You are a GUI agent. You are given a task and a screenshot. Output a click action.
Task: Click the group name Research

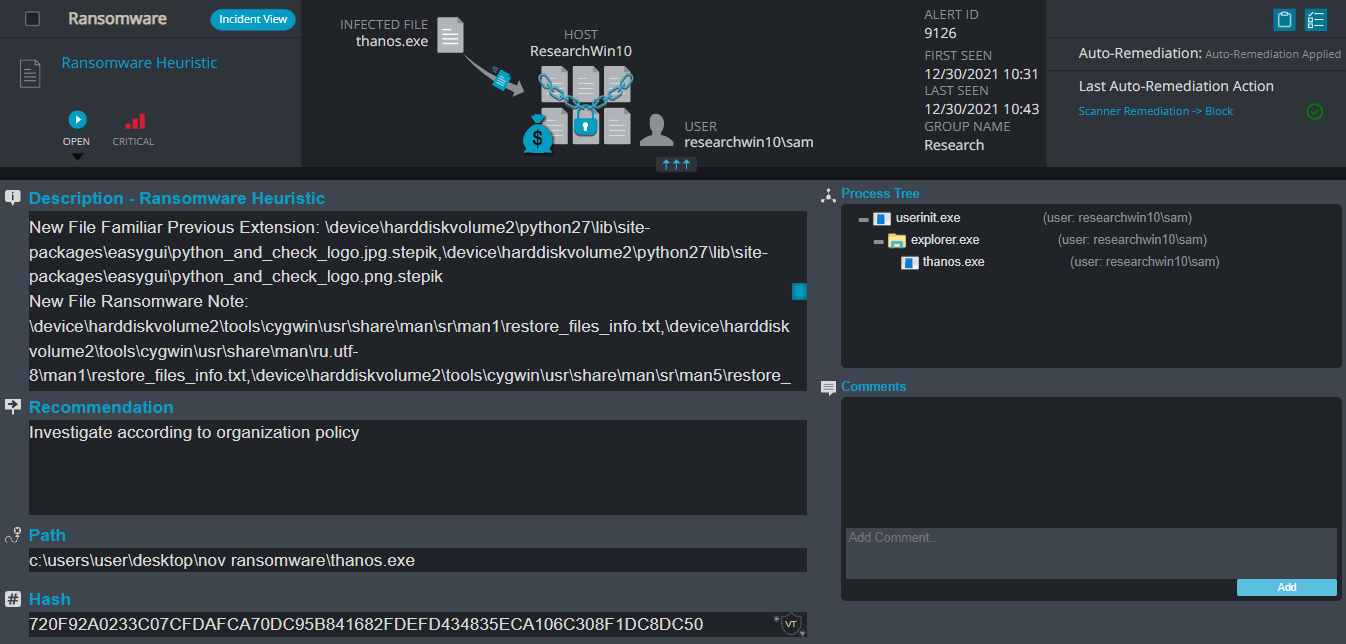click(x=954, y=145)
